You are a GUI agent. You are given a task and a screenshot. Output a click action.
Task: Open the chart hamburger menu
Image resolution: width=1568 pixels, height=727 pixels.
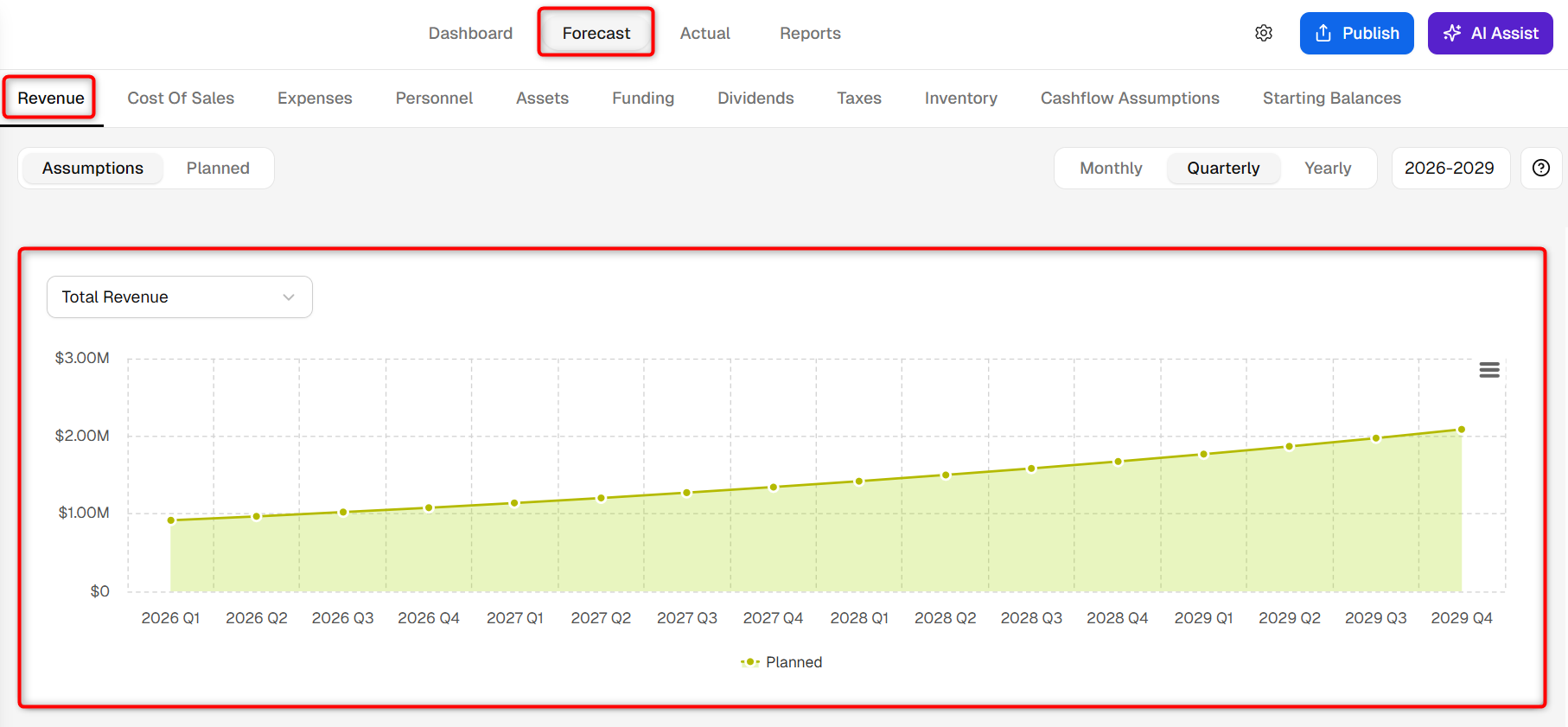click(1489, 370)
